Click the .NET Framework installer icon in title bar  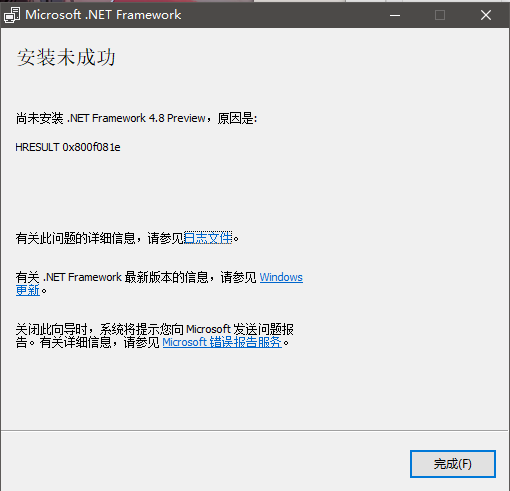tap(12, 15)
